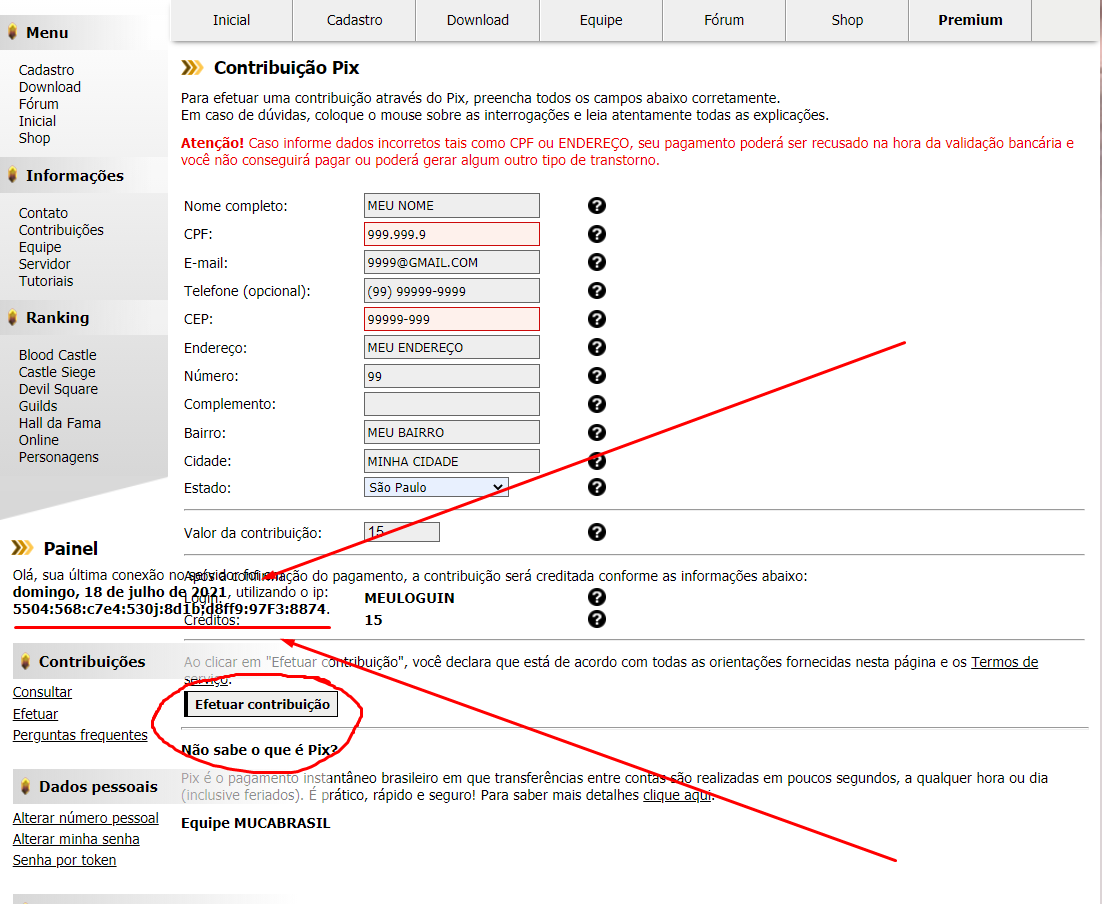Focus the Complemento input field
This screenshot has height=904, width=1102.
coord(451,404)
